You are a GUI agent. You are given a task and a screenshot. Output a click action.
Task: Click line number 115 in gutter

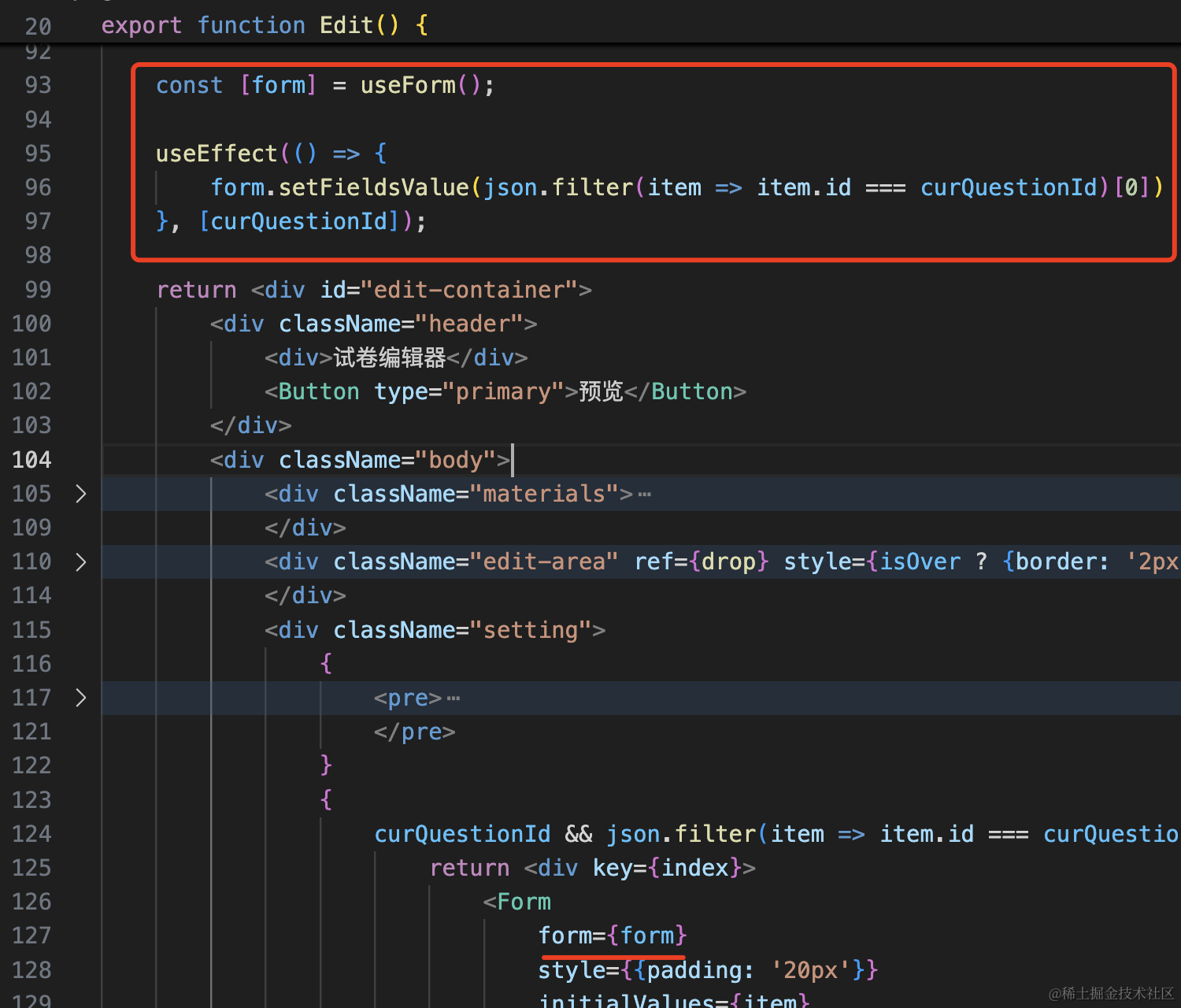pos(31,630)
